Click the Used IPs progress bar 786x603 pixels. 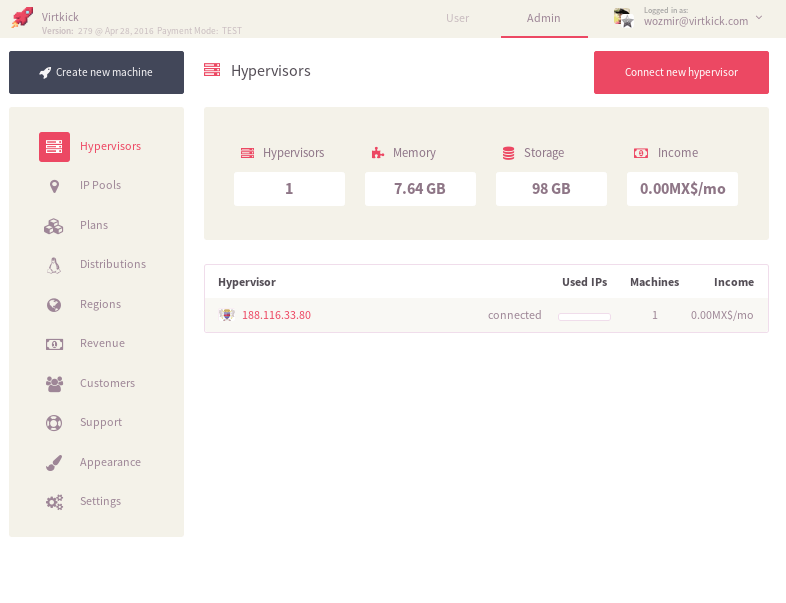584,316
